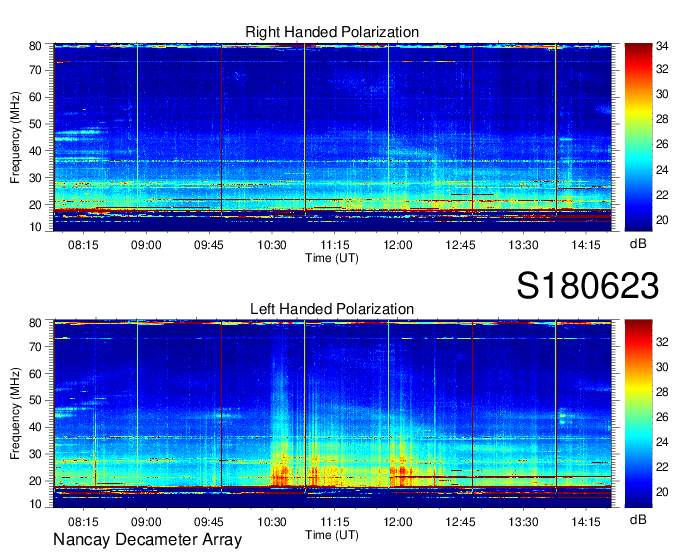680x552 pixels.
Task: Select 14:15 tick on left-handed plot
Action: (x=586, y=522)
